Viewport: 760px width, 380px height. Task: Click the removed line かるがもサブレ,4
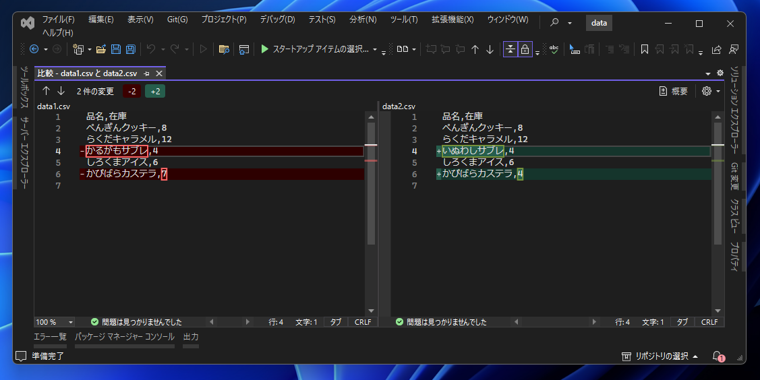tap(222, 151)
